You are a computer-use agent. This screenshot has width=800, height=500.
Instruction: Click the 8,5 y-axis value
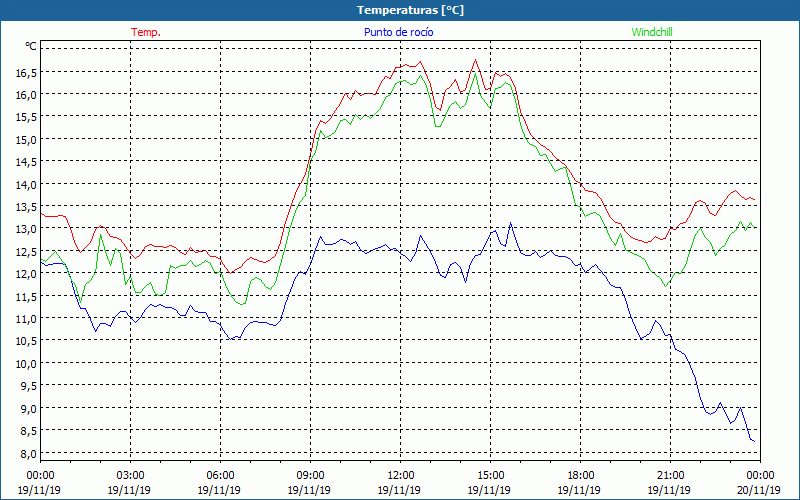[29, 431]
